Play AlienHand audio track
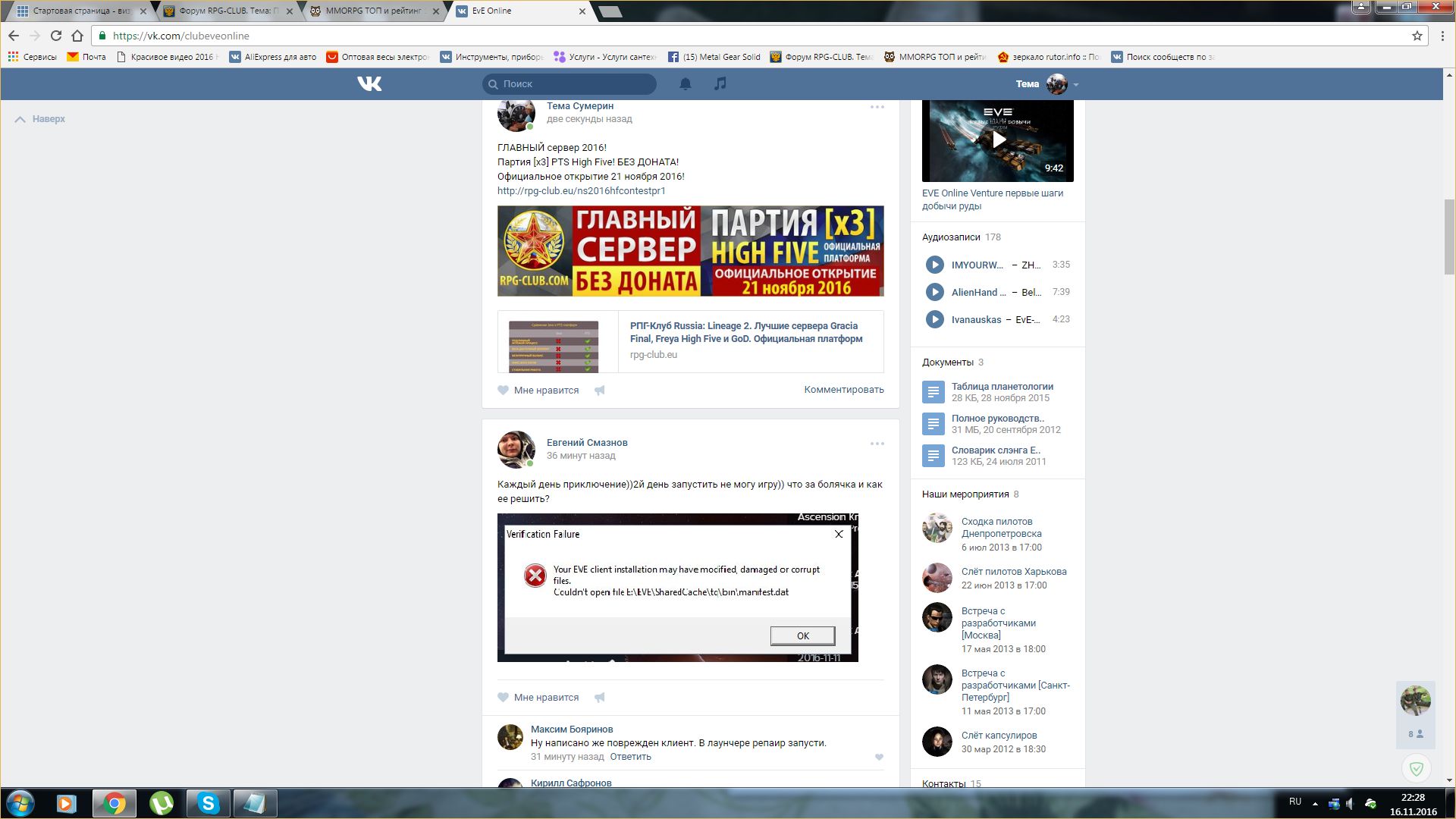The height and width of the screenshot is (819, 1456). (x=935, y=292)
